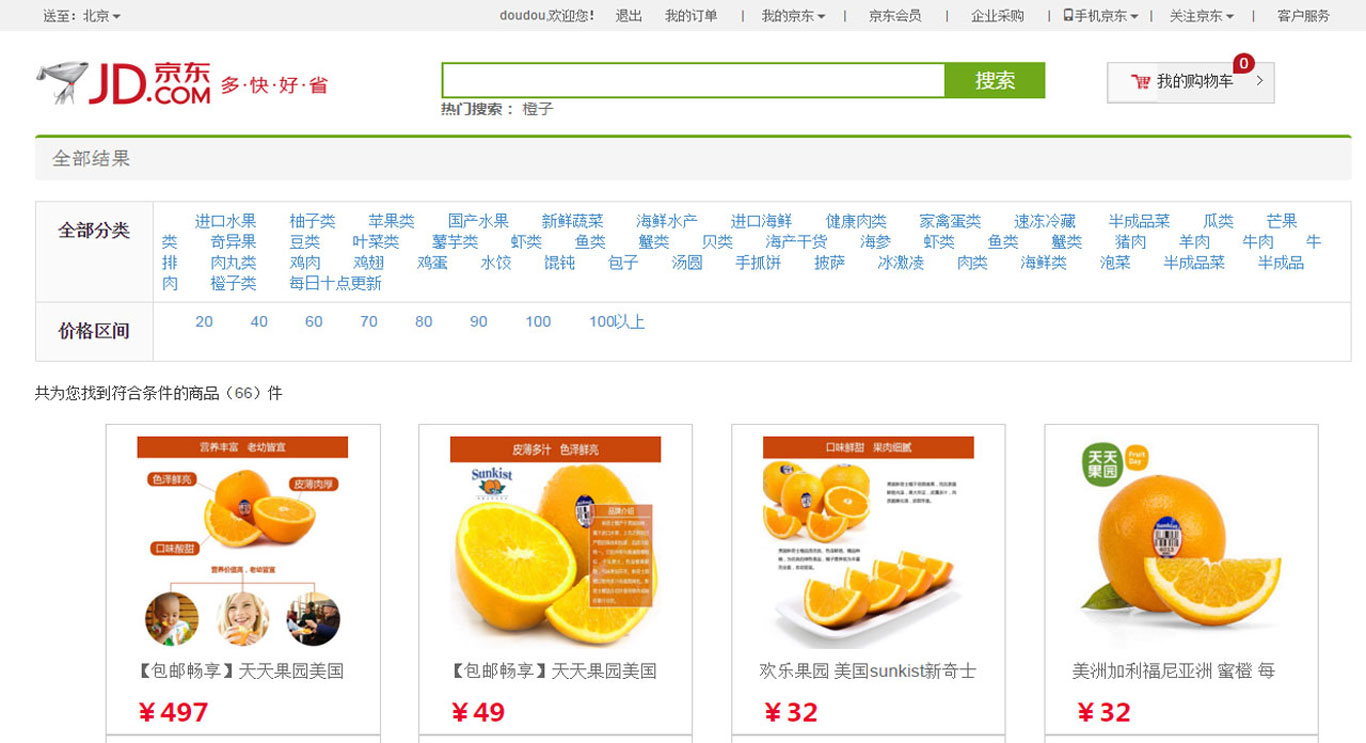Select the 猪肉 category link
This screenshot has height=743, width=1366.
tap(1130, 242)
